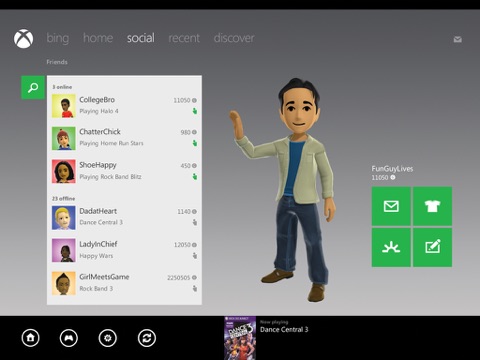Click the GirlMeetsGame avatar picture
This screenshot has width=480, height=360.
click(x=64, y=283)
